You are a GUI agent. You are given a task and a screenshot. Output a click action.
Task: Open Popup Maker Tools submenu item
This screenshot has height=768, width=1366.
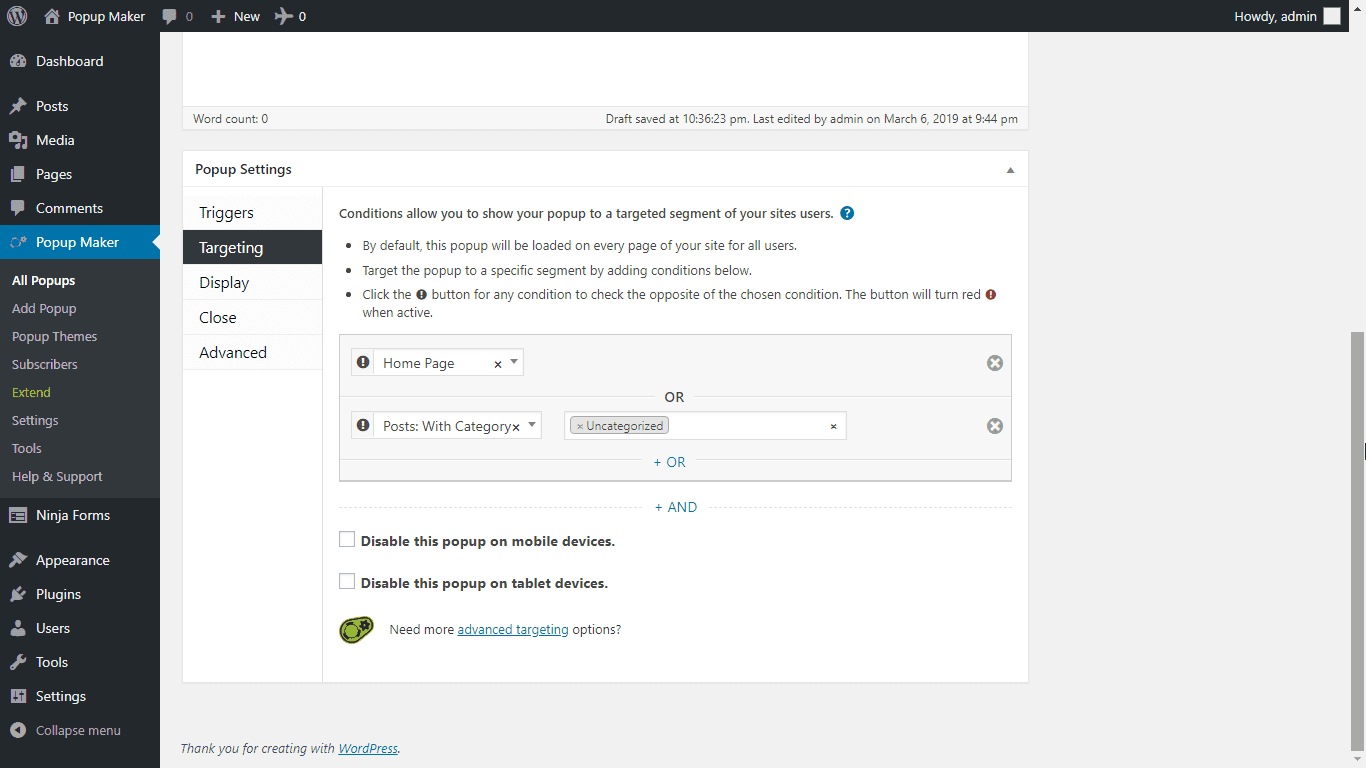pyautogui.click(x=27, y=449)
